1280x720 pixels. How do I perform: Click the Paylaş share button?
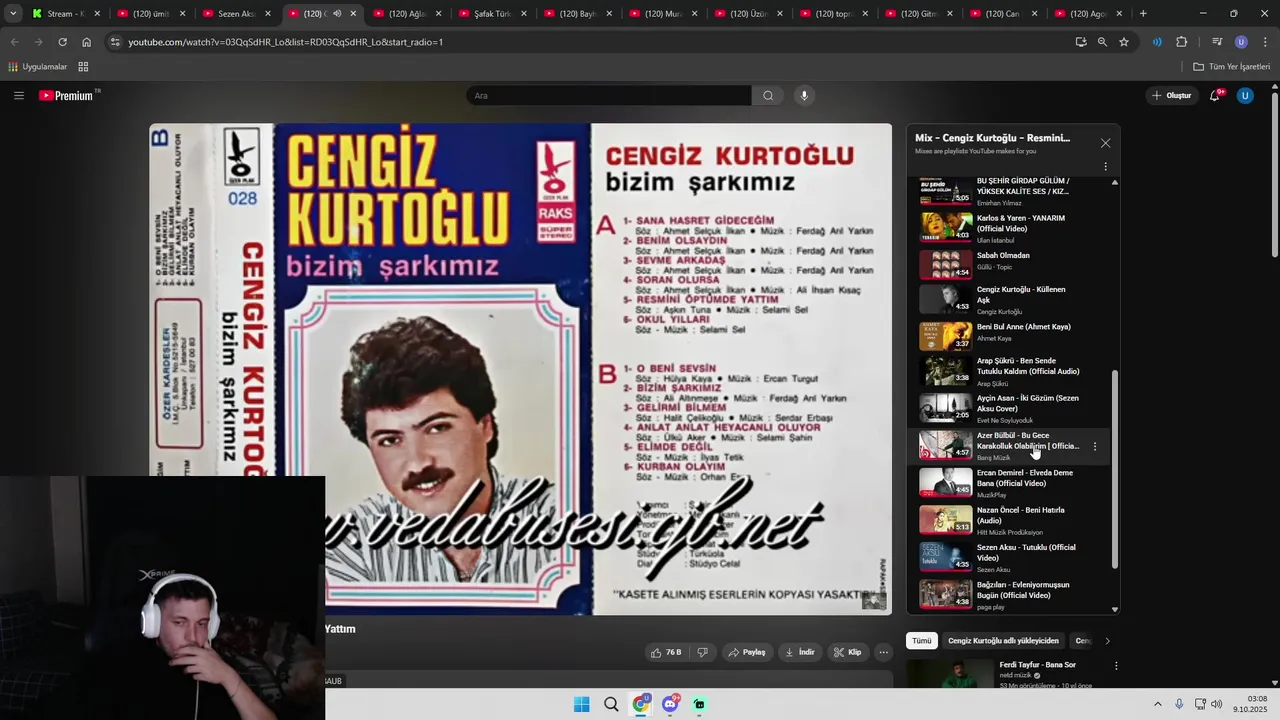747,652
